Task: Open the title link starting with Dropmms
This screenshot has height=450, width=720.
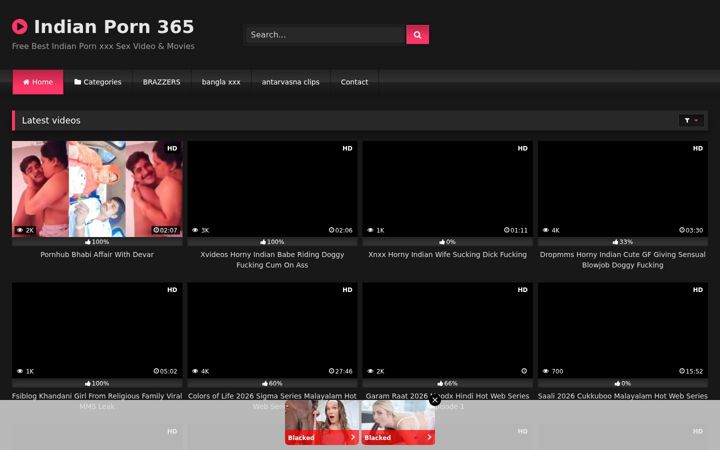Action: point(623,259)
